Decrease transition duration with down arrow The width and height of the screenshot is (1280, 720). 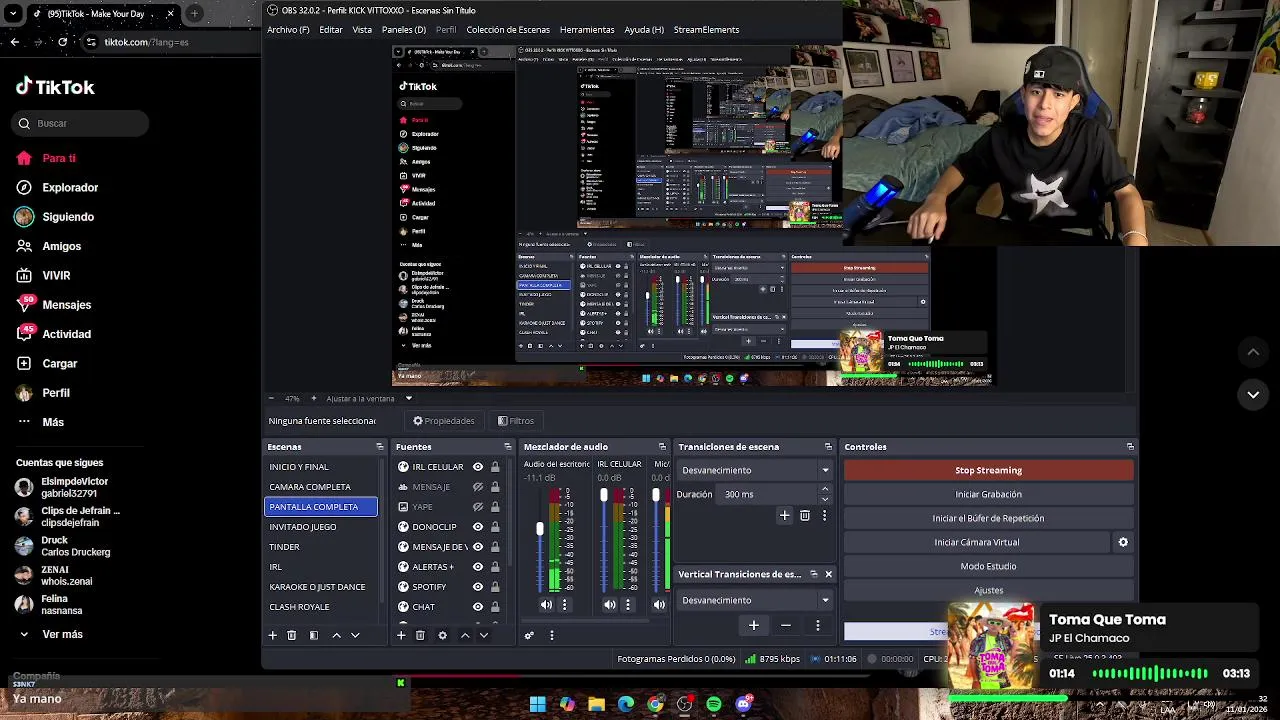pyautogui.click(x=825, y=499)
